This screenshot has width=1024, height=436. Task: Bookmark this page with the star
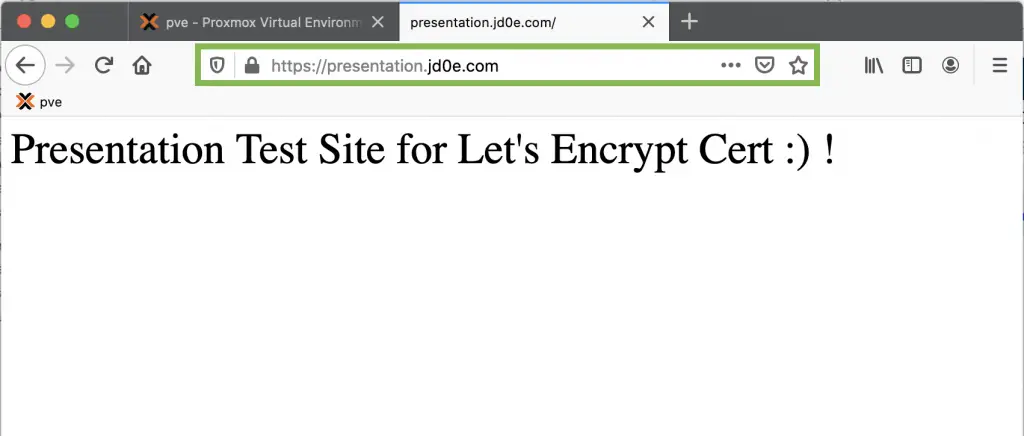coord(798,65)
